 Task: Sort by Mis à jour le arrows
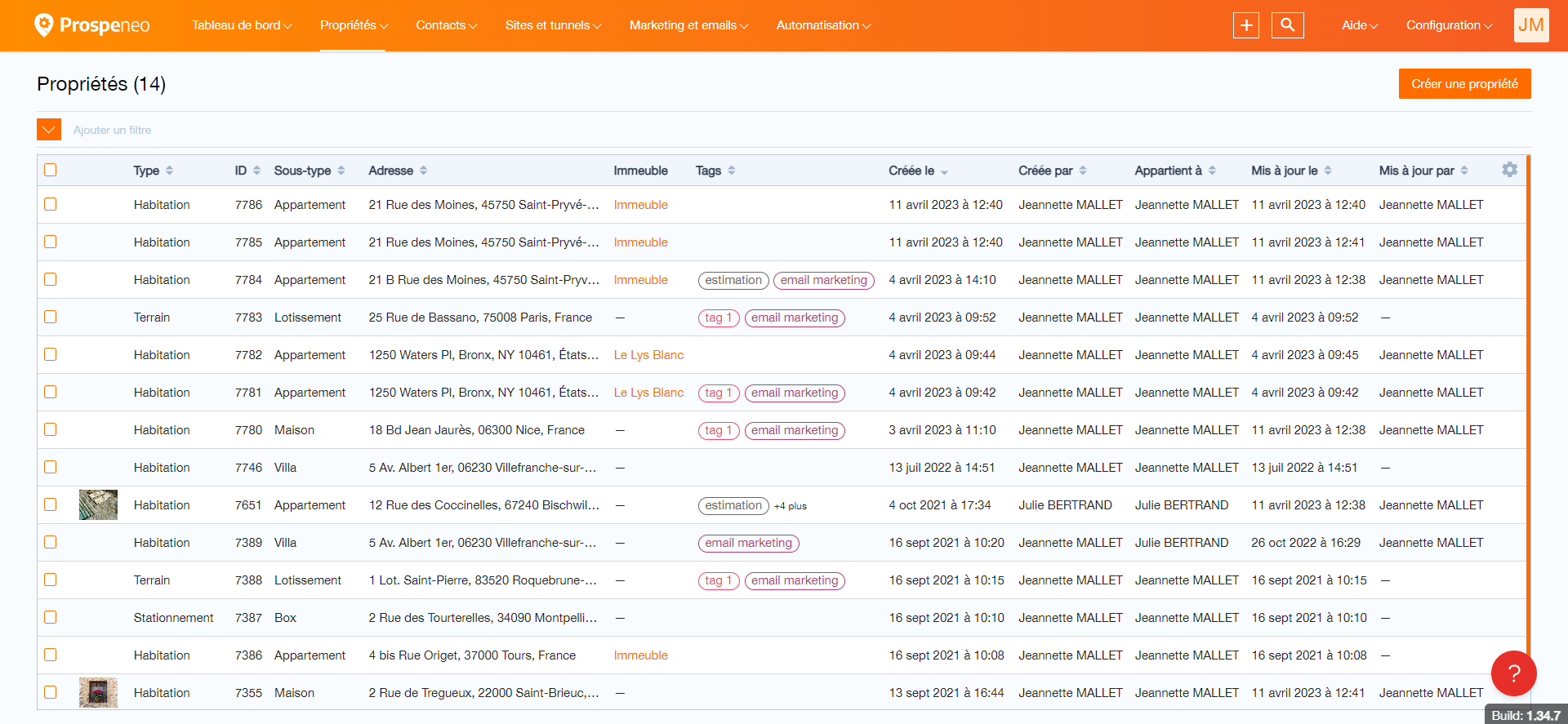pyautogui.click(x=1328, y=171)
